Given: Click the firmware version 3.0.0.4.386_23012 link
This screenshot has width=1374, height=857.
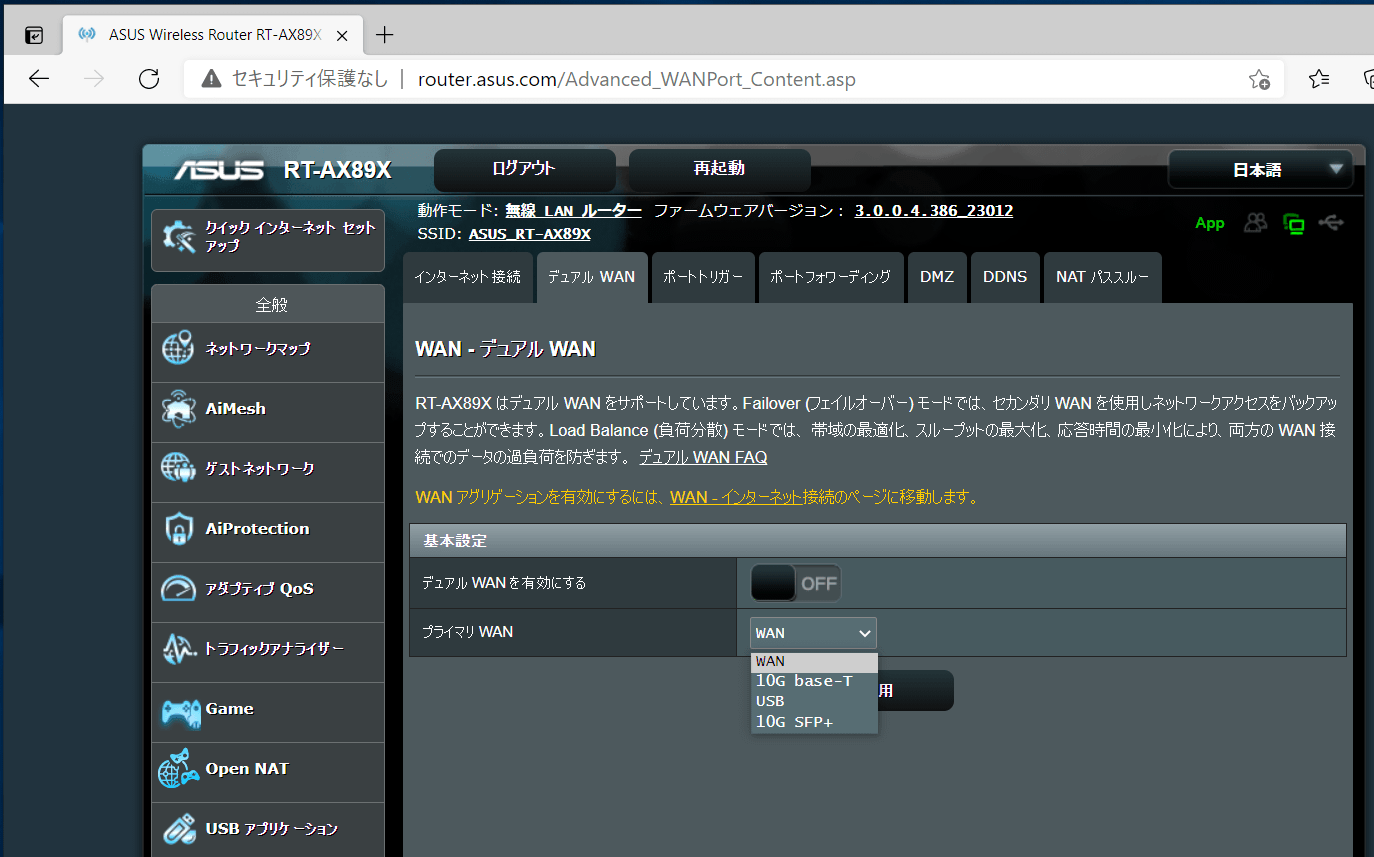Looking at the screenshot, I should click(x=934, y=211).
